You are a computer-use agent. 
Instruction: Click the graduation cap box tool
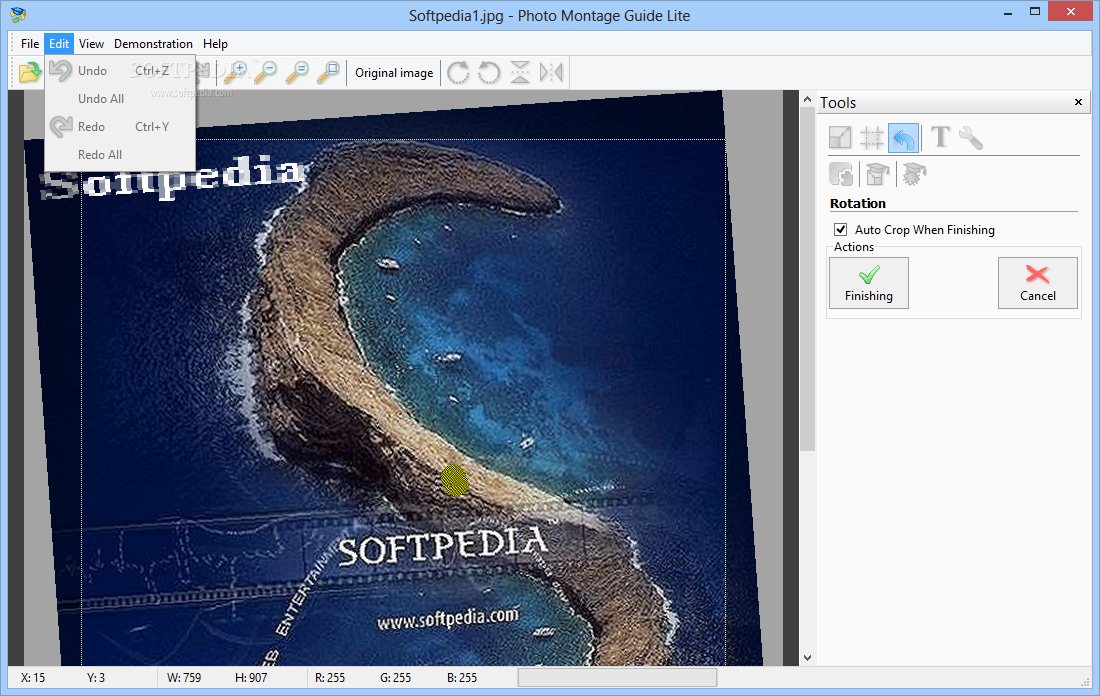pyautogui.click(x=878, y=174)
